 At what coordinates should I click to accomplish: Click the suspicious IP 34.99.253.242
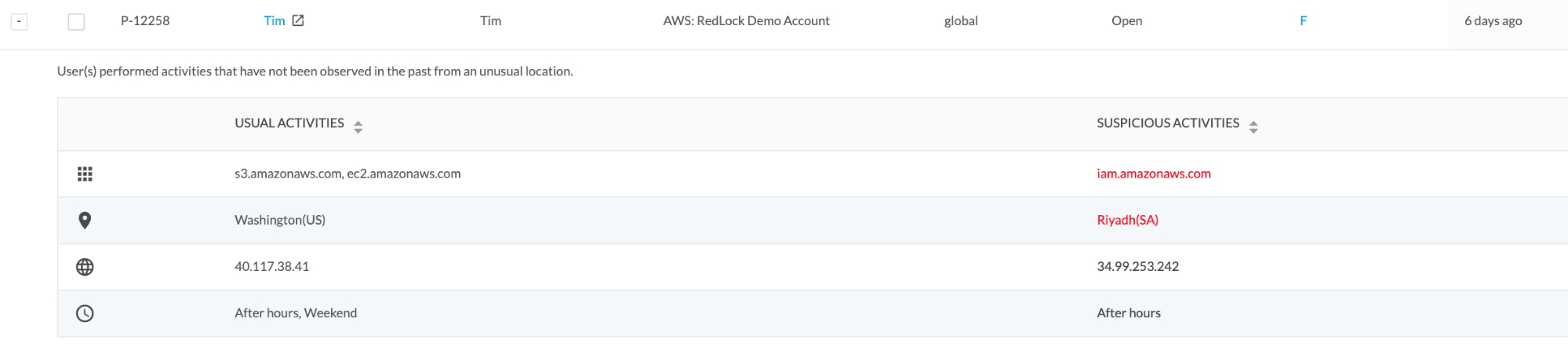[1137, 266]
